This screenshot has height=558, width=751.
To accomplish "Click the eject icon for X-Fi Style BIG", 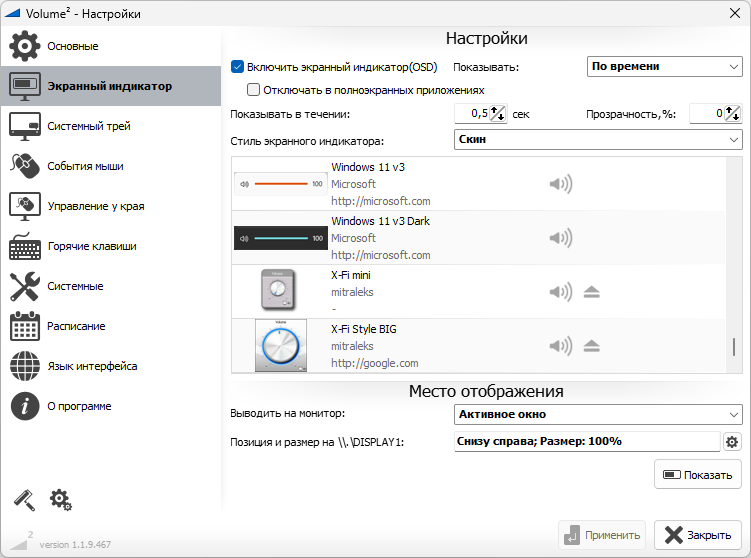I will click(x=592, y=346).
